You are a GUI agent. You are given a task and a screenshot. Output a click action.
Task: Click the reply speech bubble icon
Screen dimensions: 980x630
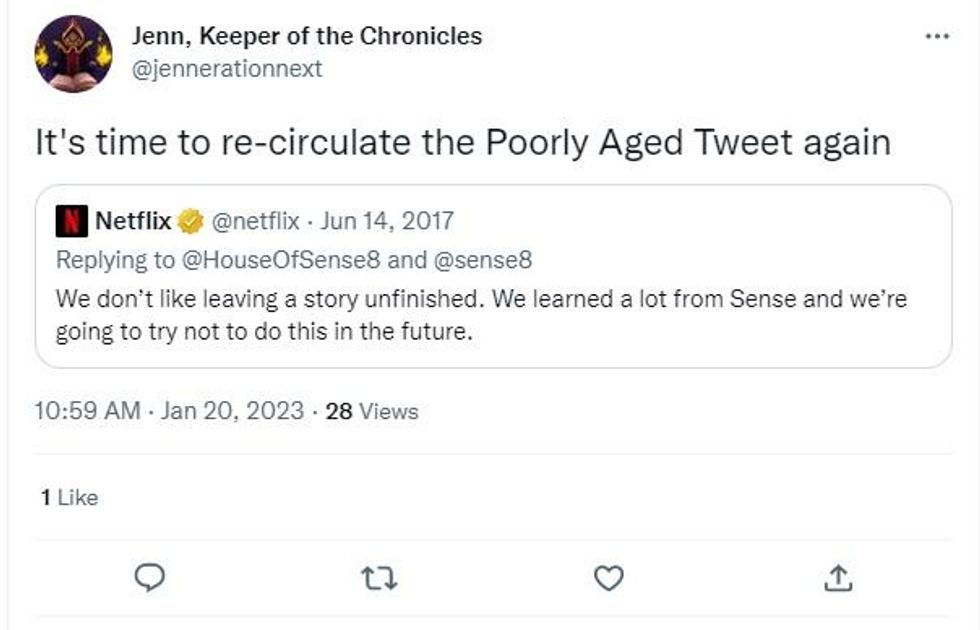click(148, 577)
